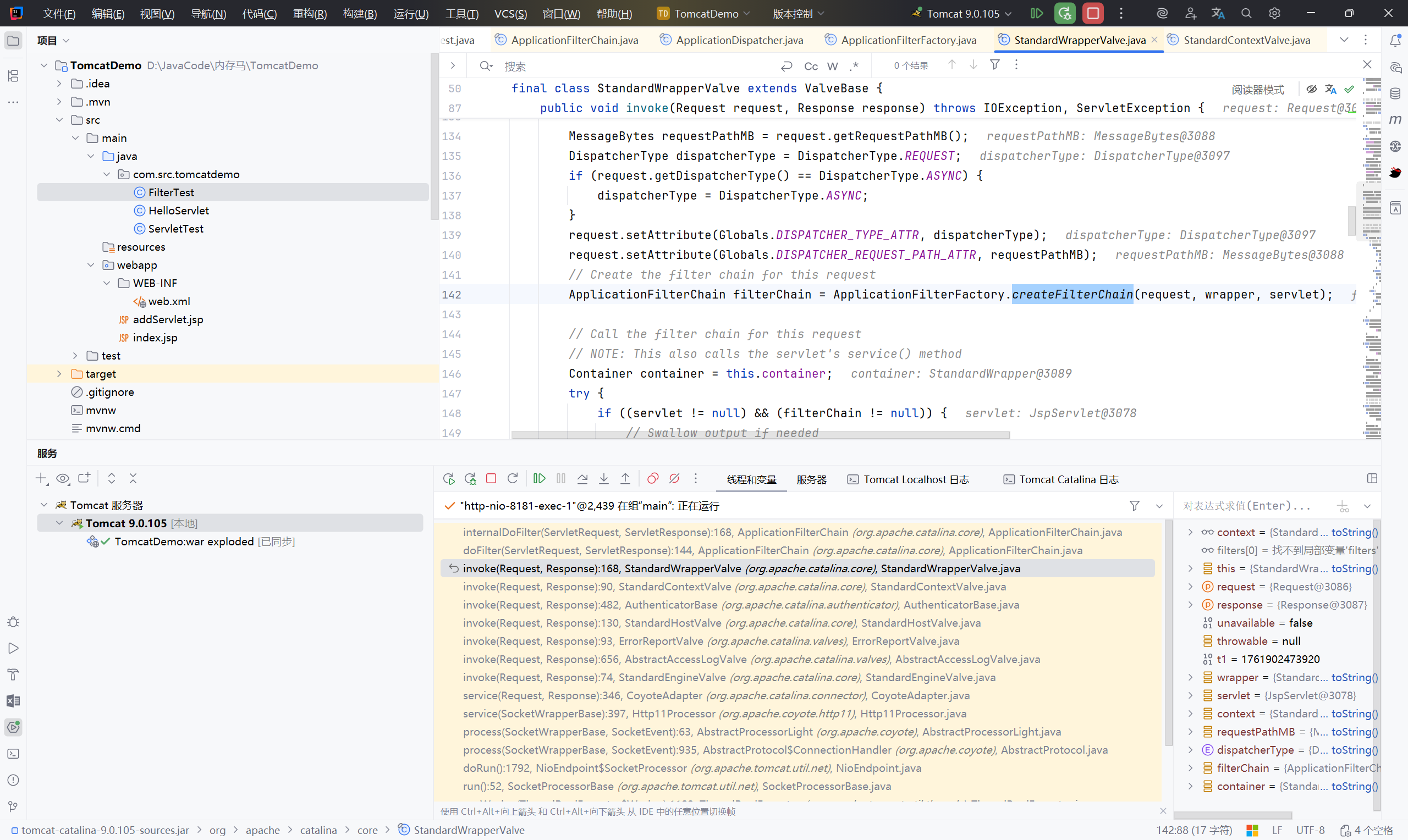The image size is (1408, 840).
Task: Stop the Tomcat debug session
Action: [x=491, y=479]
